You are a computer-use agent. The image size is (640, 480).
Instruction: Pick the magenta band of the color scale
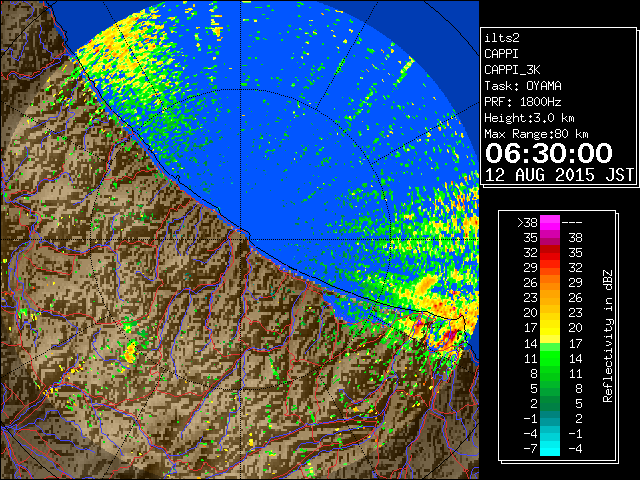pos(550,222)
